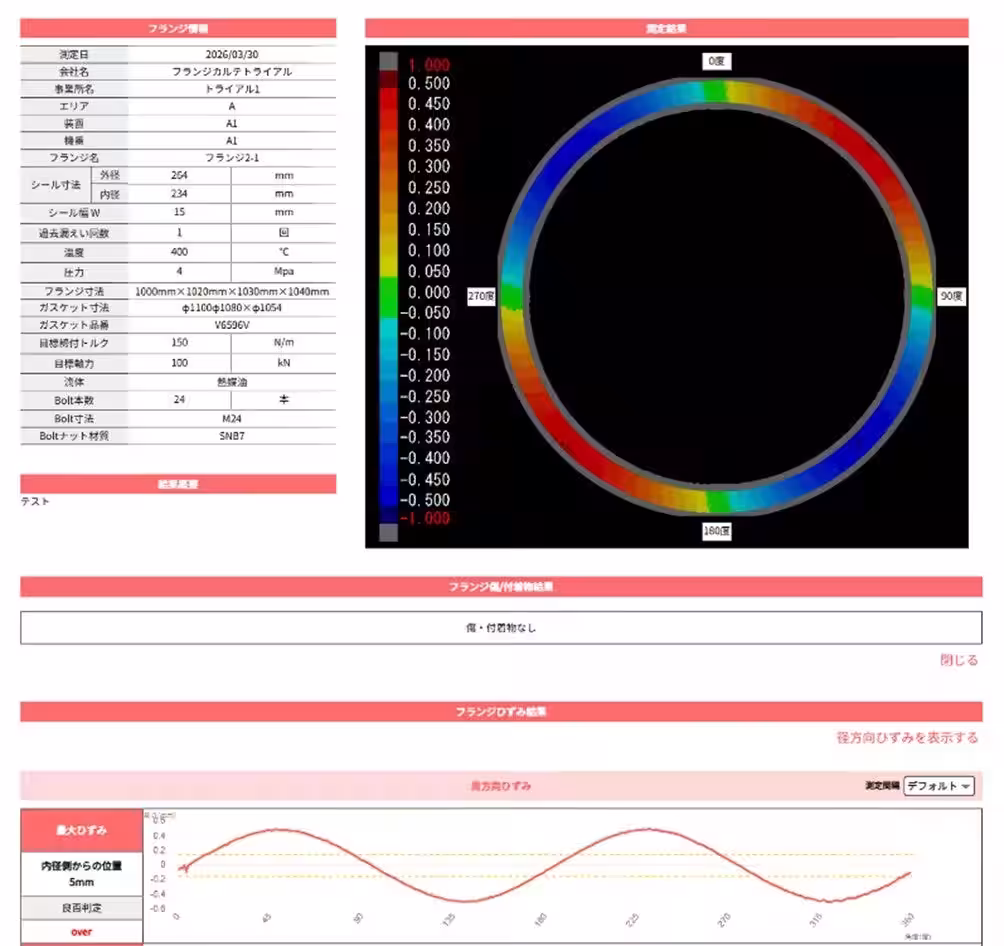Click the flange heatmap ring center
1004x946 pixels.
[717, 297]
